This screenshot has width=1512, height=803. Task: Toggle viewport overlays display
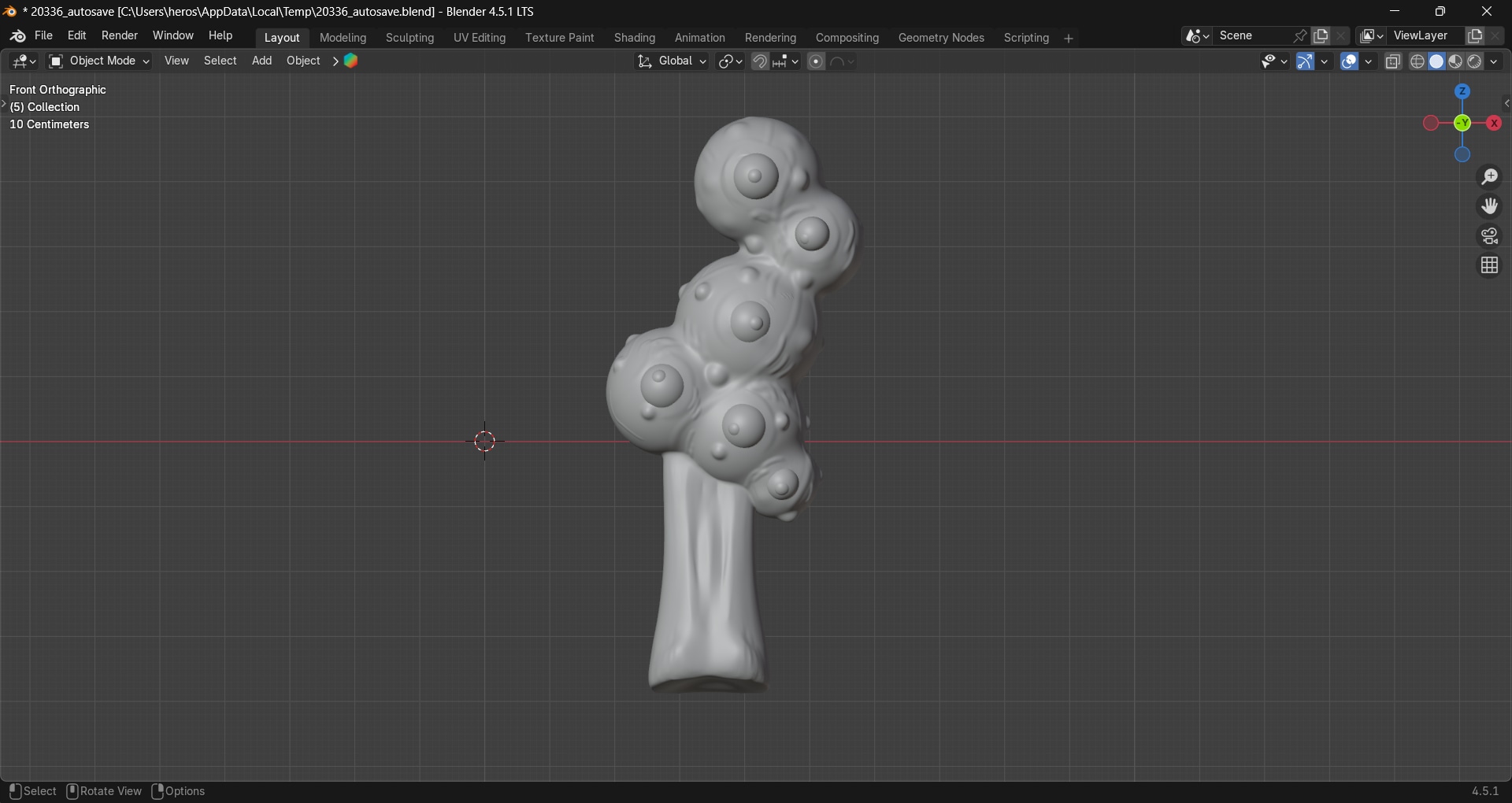click(1350, 61)
